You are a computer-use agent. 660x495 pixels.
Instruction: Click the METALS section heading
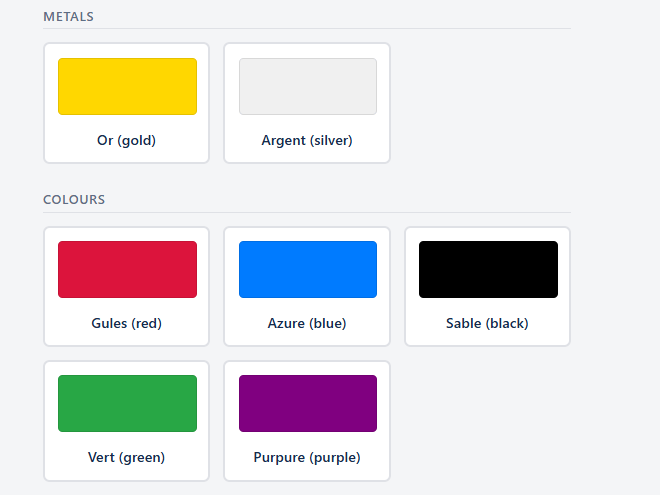coord(69,17)
